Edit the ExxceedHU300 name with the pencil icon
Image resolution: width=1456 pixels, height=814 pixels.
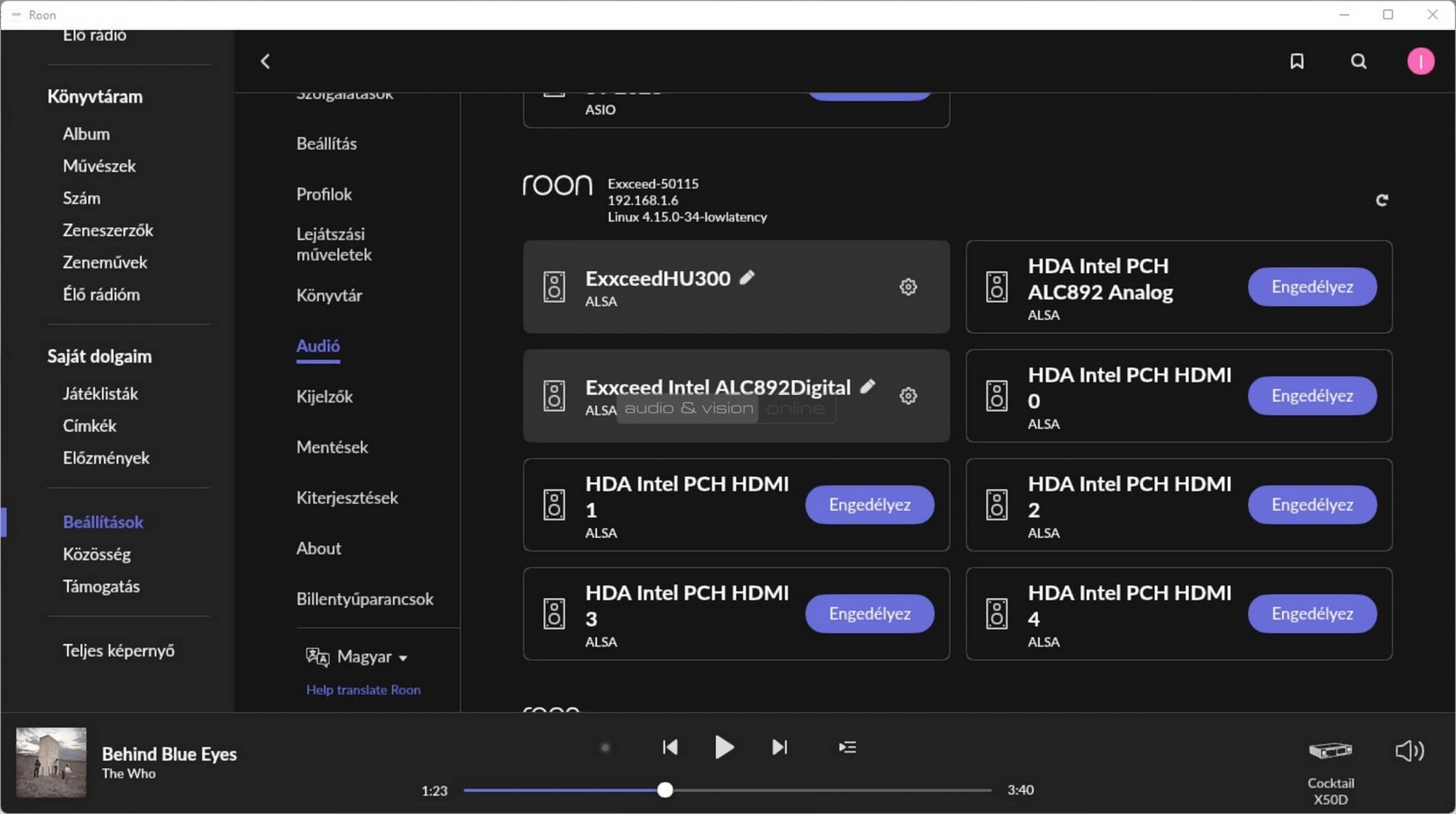747,277
